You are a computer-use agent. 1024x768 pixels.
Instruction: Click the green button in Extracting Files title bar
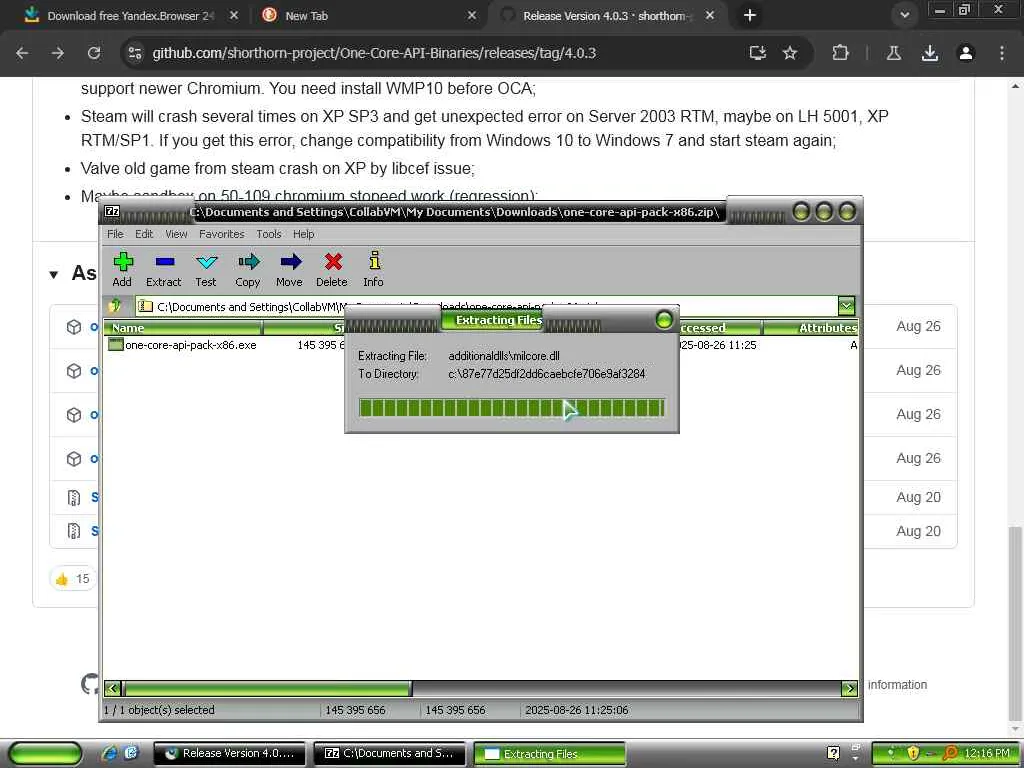[x=664, y=319]
